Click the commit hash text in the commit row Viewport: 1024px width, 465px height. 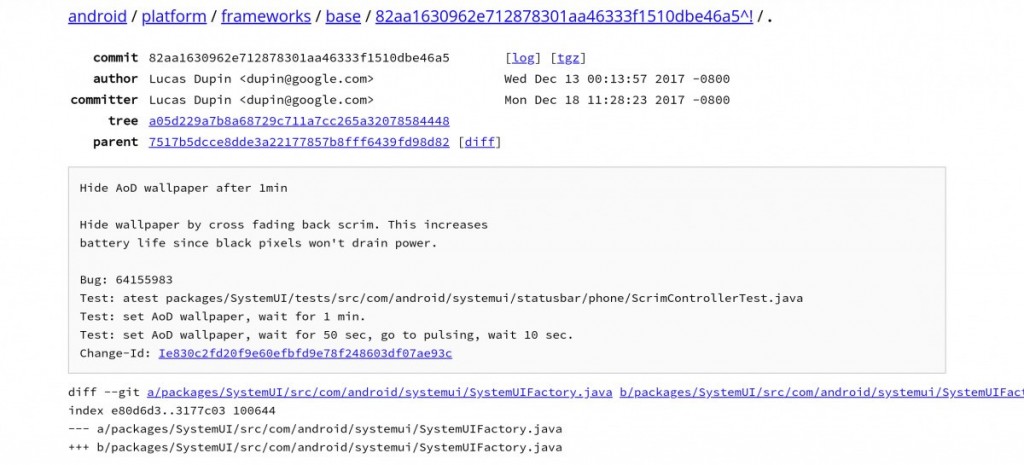(x=298, y=58)
